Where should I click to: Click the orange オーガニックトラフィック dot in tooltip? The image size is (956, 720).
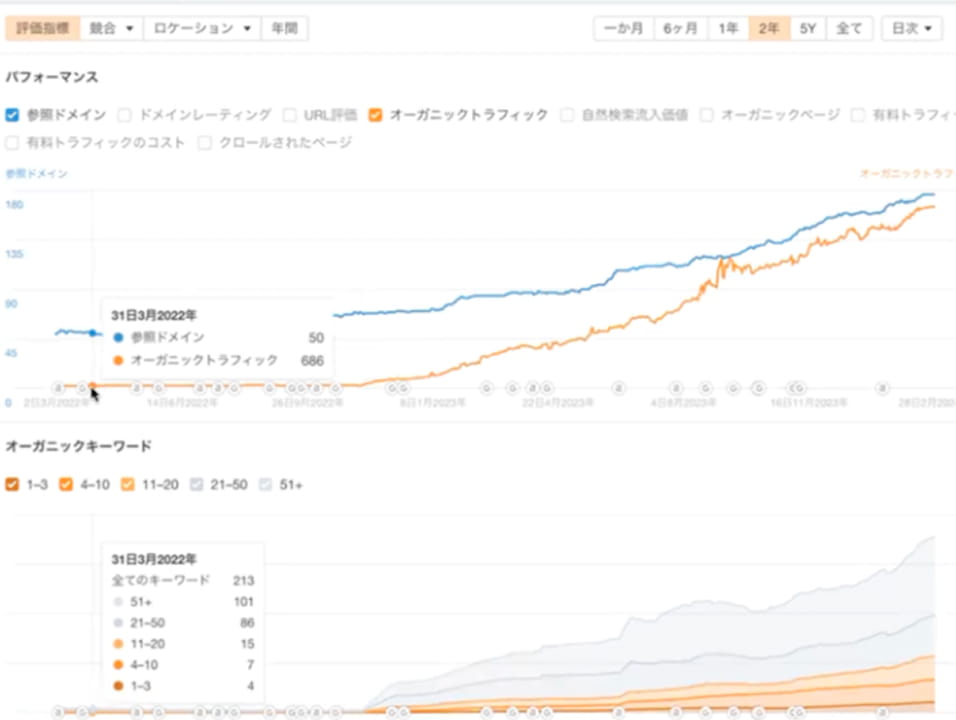pos(118,360)
